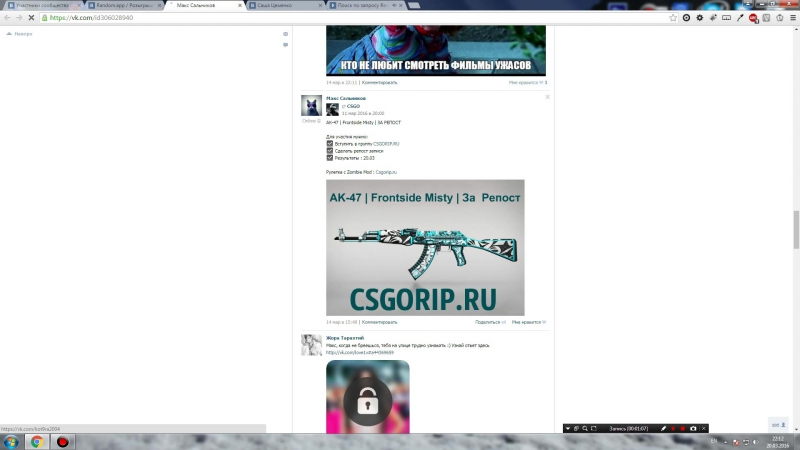Close the recorder toolbar with its X
800x450 pixels.
704,429
